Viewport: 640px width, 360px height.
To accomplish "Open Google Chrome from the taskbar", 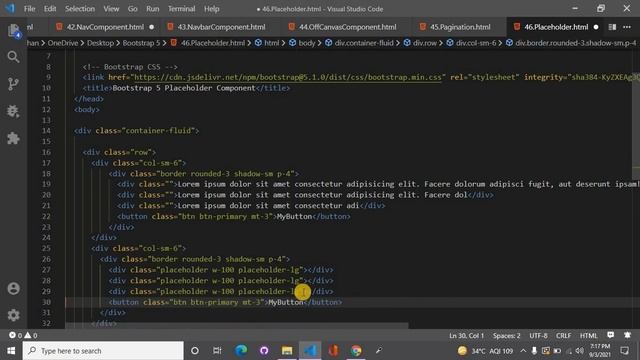I will pyautogui.click(x=356, y=351).
